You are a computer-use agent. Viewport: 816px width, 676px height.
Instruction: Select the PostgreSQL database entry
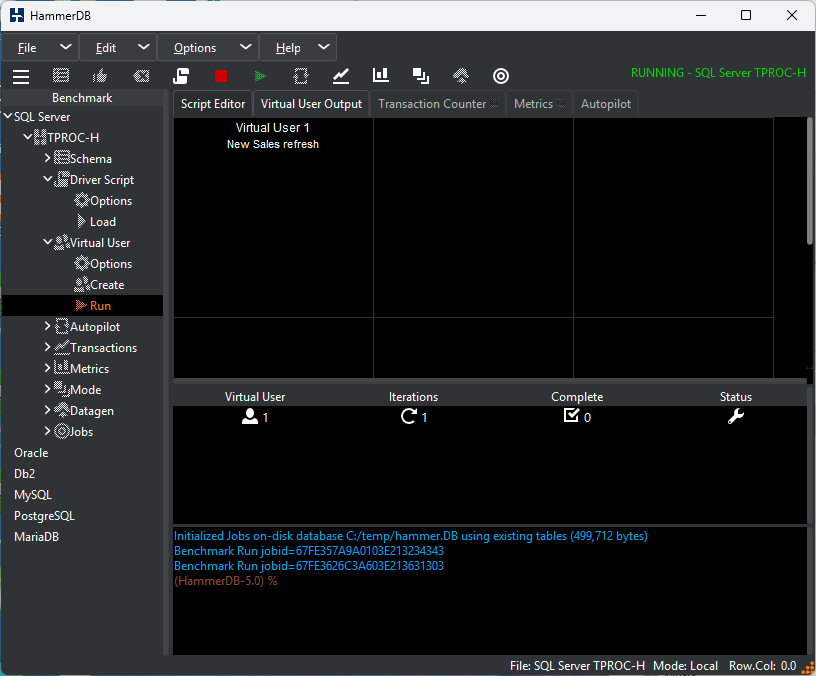pos(44,516)
